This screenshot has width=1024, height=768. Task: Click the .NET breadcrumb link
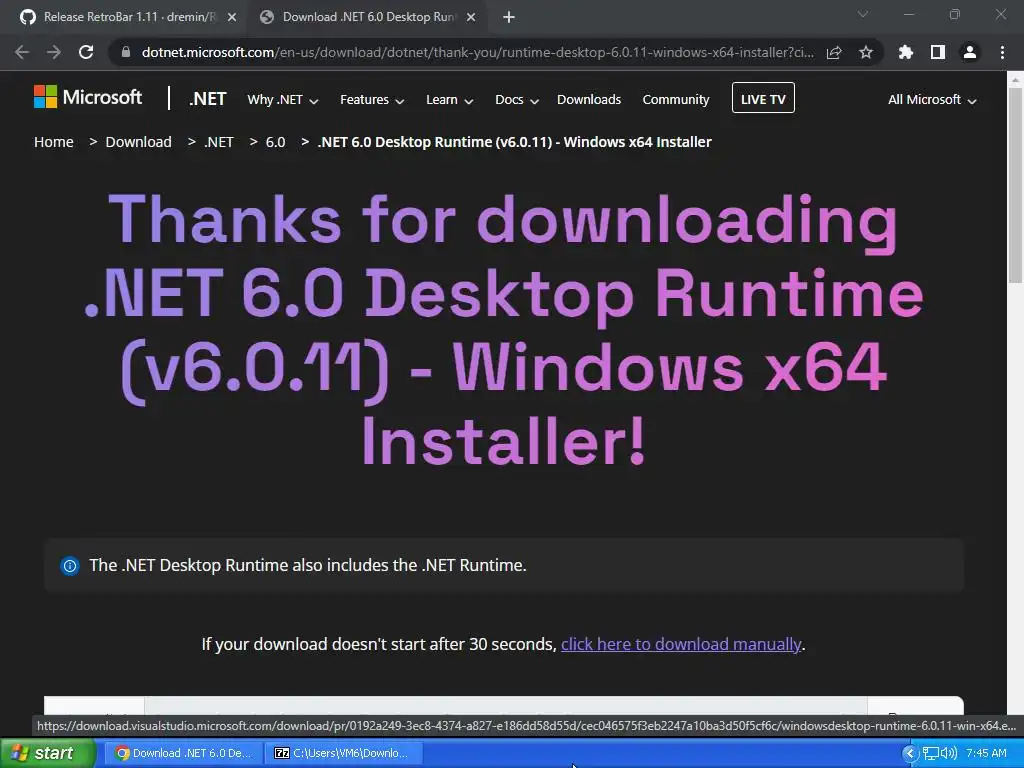[x=219, y=142]
